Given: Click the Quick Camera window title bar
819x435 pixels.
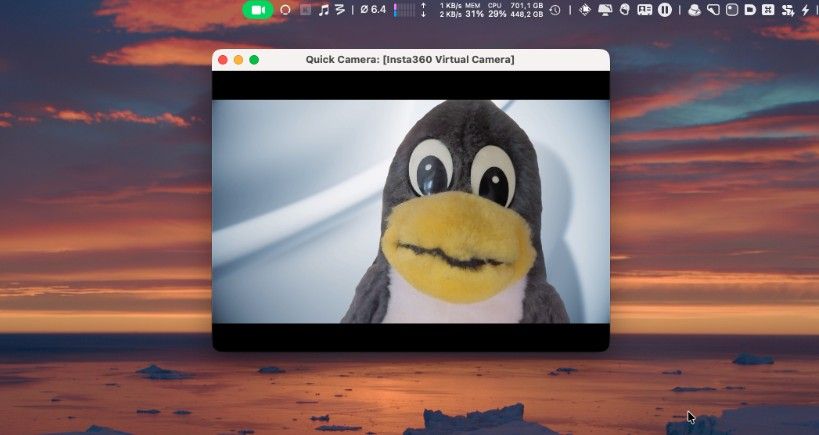Looking at the screenshot, I should [410, 60].
